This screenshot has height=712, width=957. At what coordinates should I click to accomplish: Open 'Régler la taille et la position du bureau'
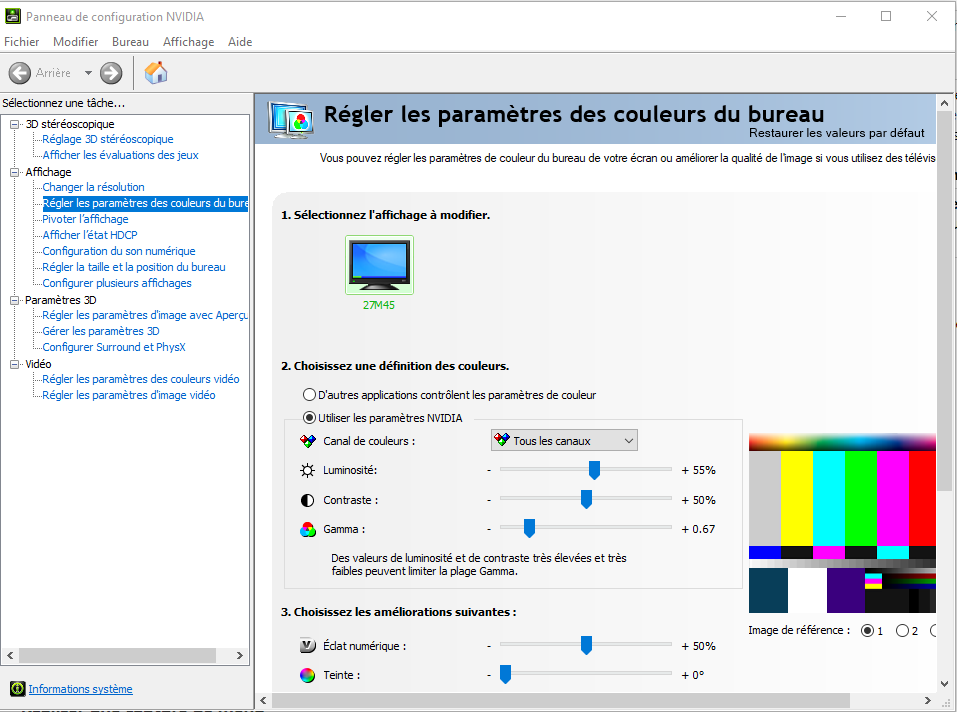[x=134, y=267]
